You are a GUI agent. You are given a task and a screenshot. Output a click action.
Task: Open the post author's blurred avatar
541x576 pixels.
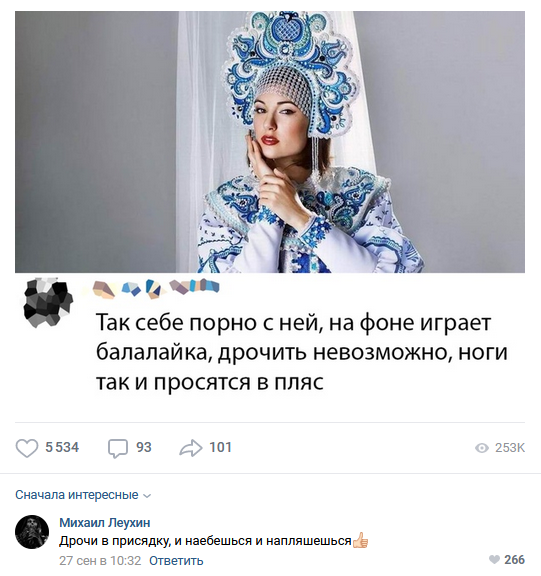48,303
